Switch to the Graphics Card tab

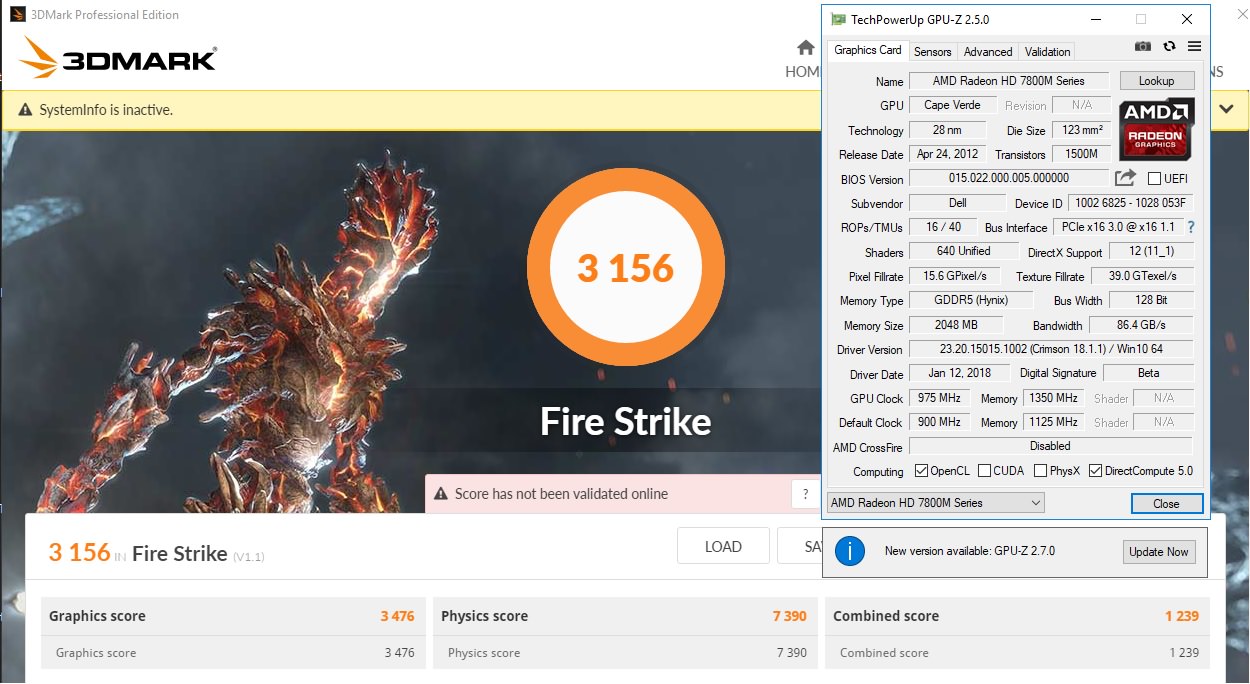click(868, 50)
